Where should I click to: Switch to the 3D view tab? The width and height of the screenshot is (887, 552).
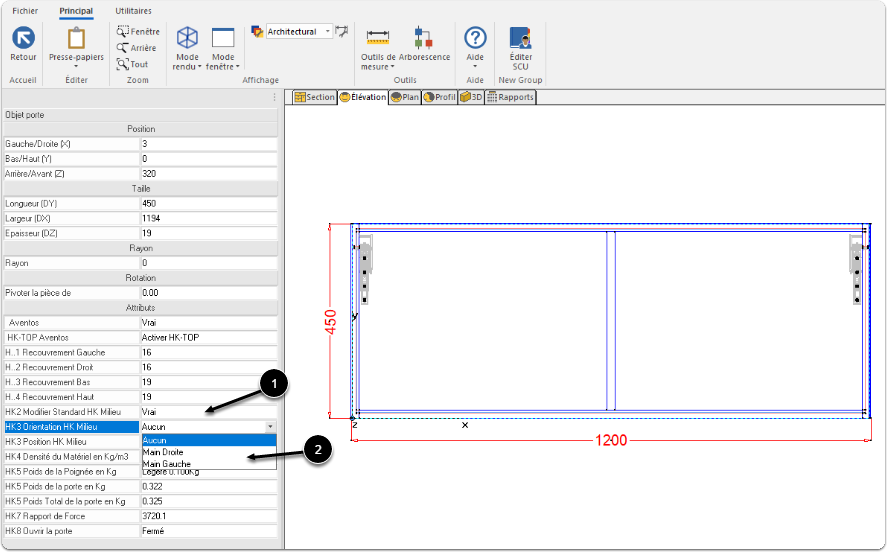pyautogui.click(x=471, y=97)
